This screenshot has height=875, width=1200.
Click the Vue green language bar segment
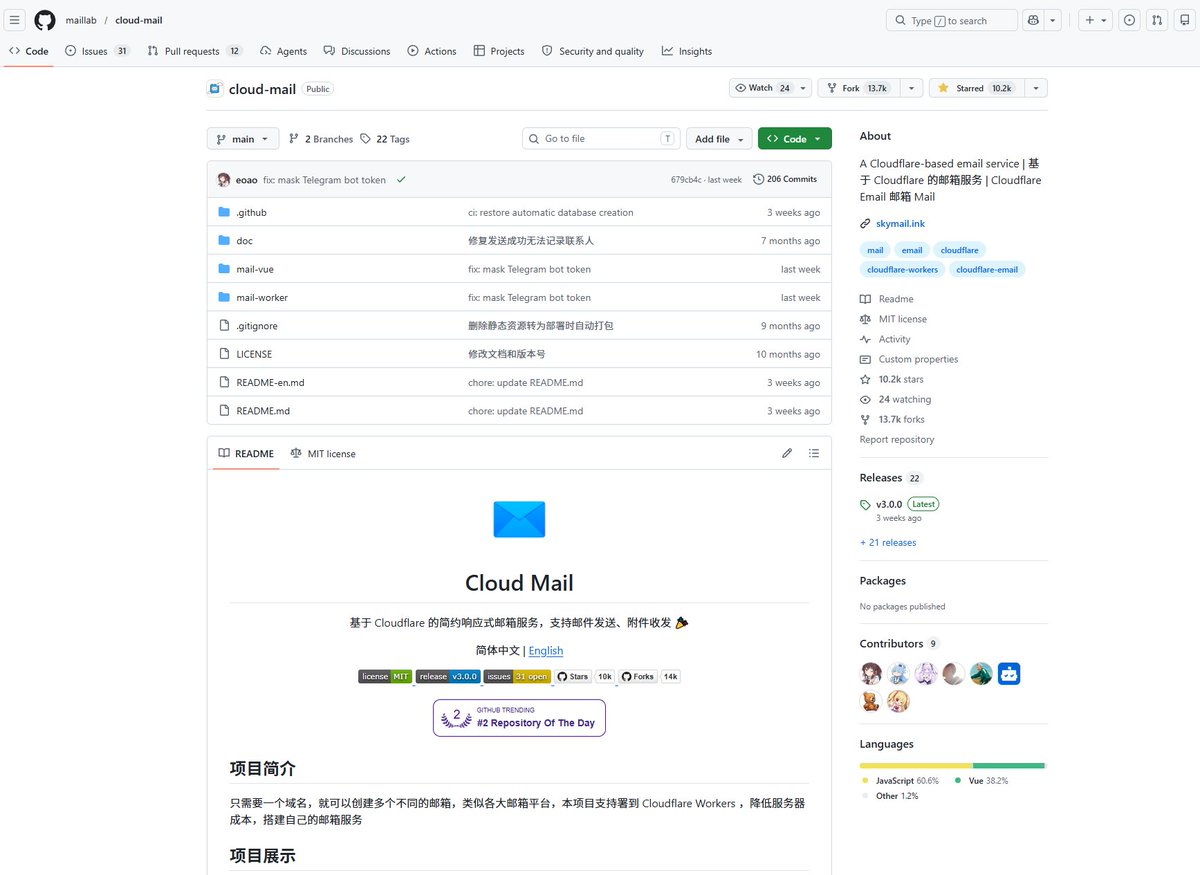[x=1008, y=766]
